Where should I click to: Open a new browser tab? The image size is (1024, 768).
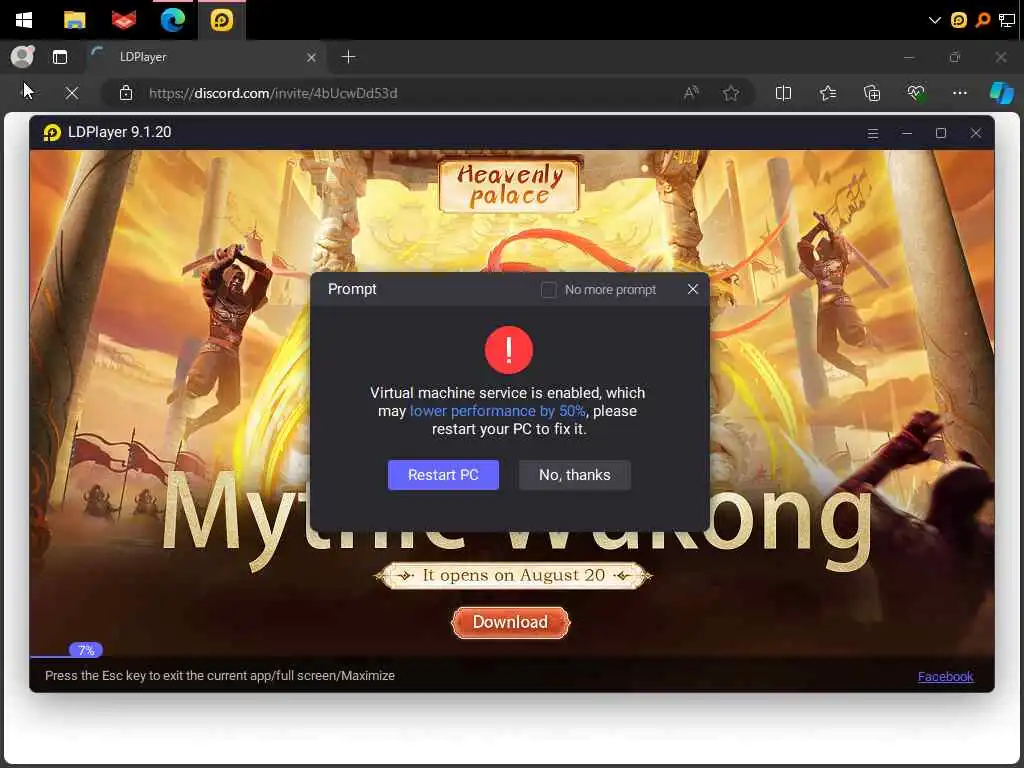349,57
